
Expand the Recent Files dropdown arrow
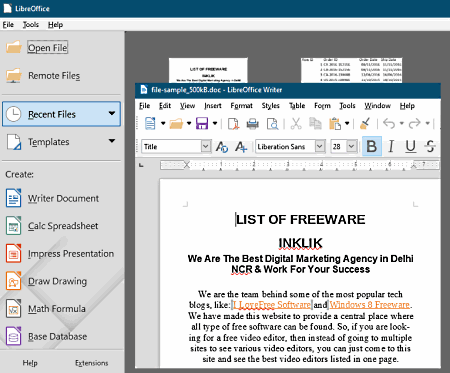pos(112,113)
